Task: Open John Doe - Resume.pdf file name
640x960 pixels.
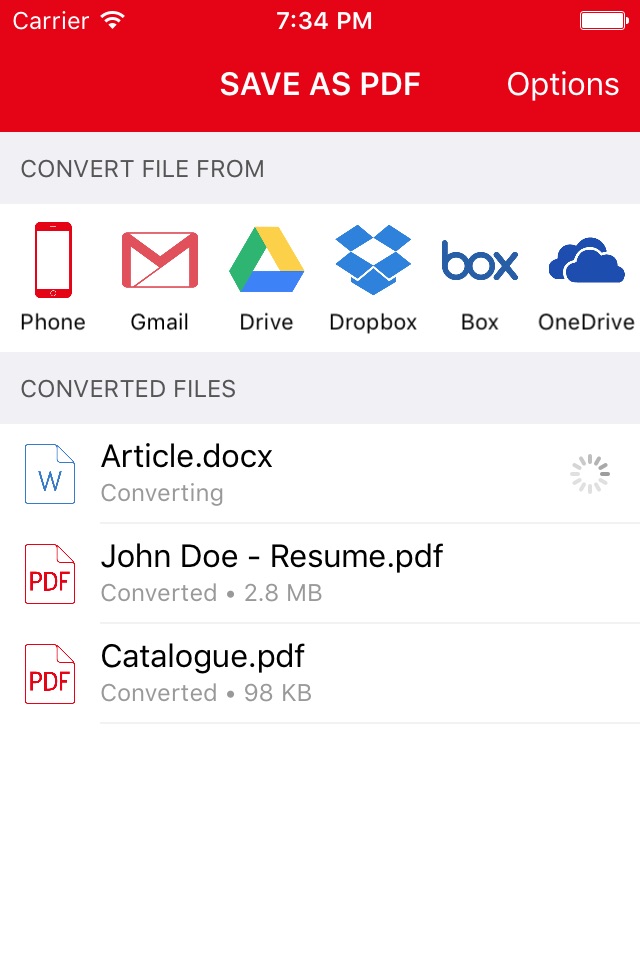Action: (x=272, y=557)
